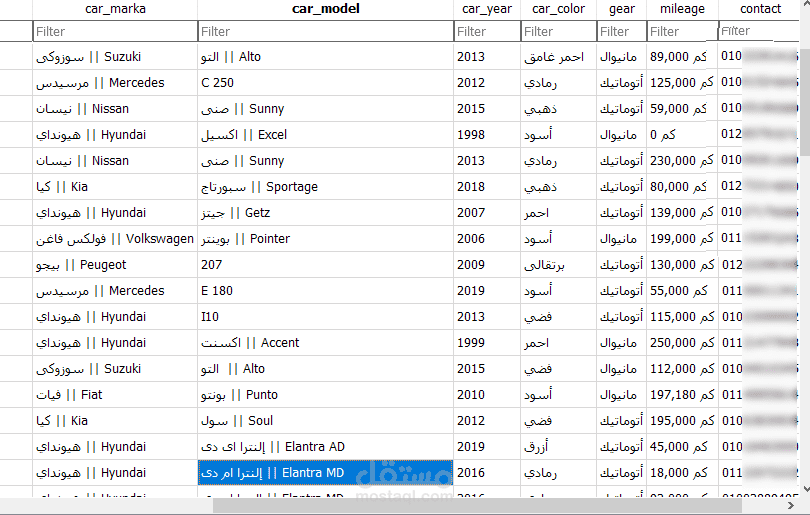
Task: Focus the gear Filter field
Action: click(x=621, y=32)
